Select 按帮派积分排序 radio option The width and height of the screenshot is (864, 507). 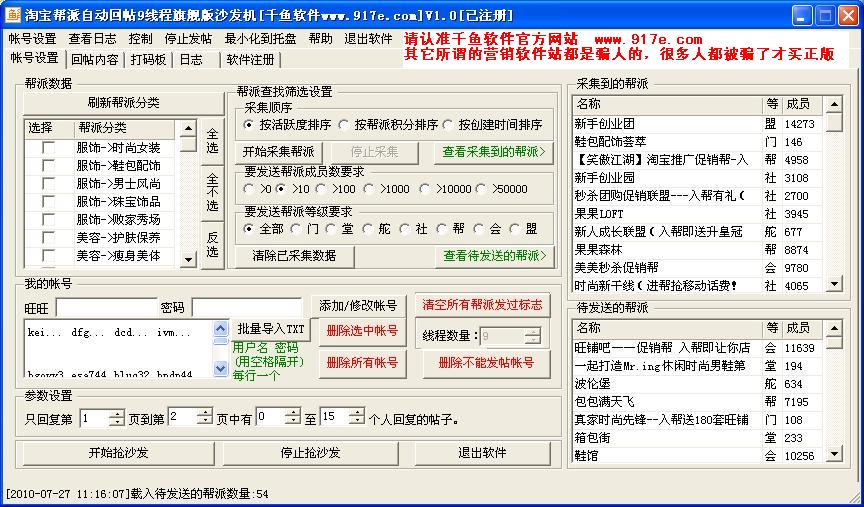[x=345, y=125]
